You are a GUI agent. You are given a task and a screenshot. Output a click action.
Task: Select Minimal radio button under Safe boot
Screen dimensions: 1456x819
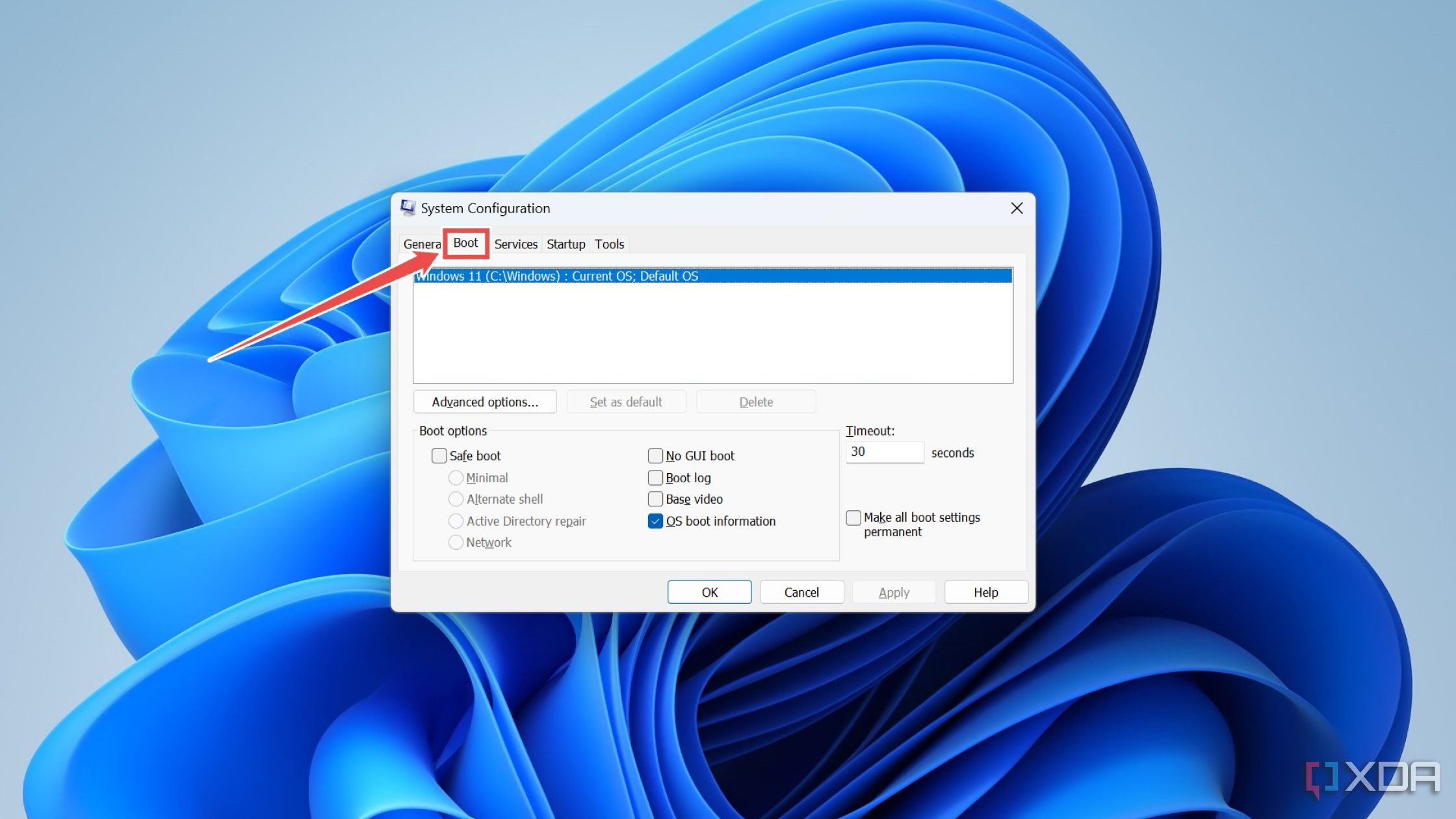pos(457,477)
